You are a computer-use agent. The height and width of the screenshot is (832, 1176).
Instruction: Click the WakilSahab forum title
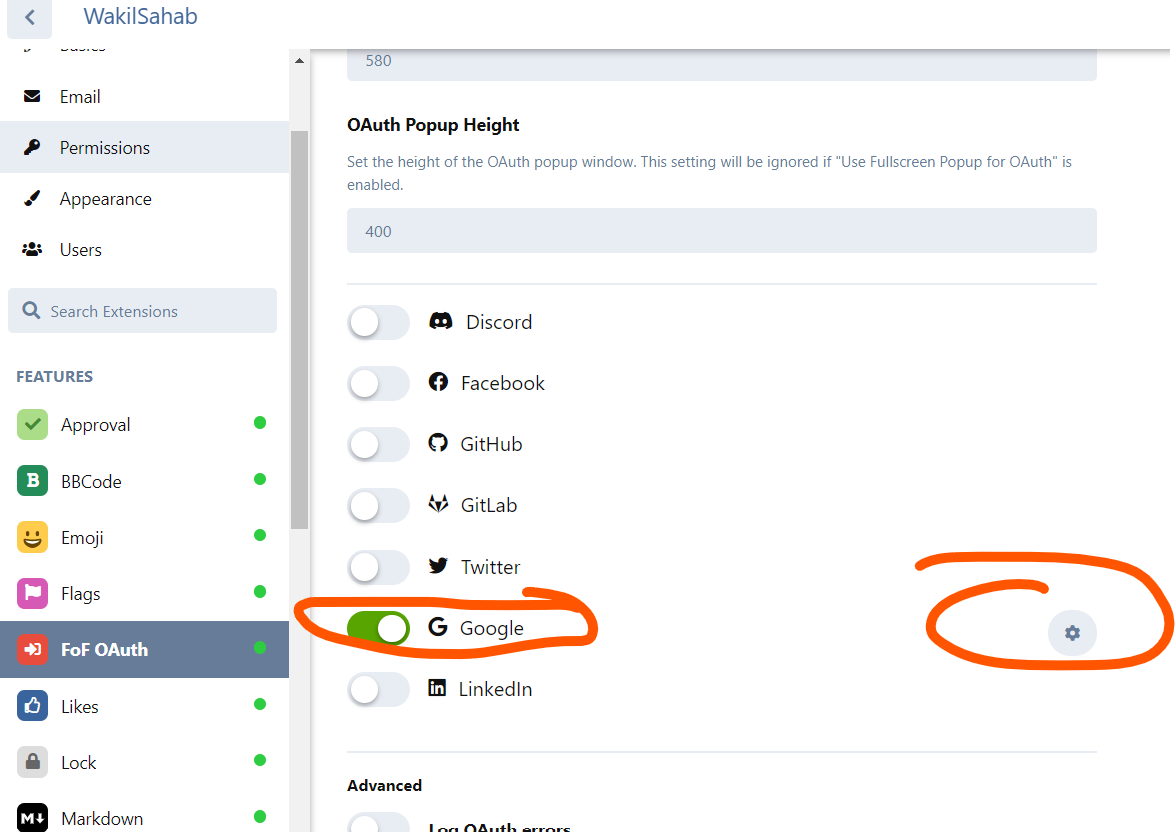click(x=139, y=17)
